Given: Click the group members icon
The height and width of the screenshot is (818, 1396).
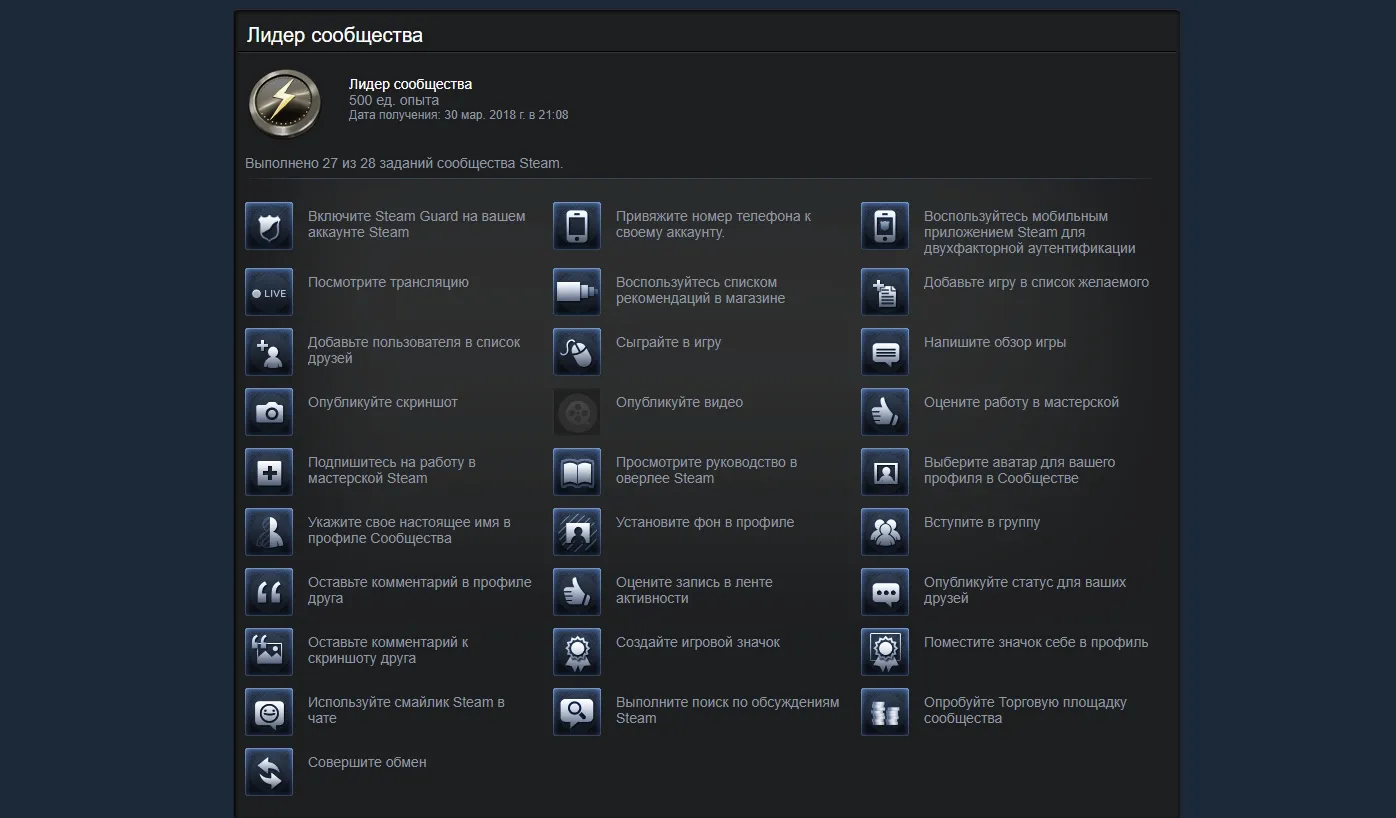Looking at the screenshot, I should coord(885,532).
